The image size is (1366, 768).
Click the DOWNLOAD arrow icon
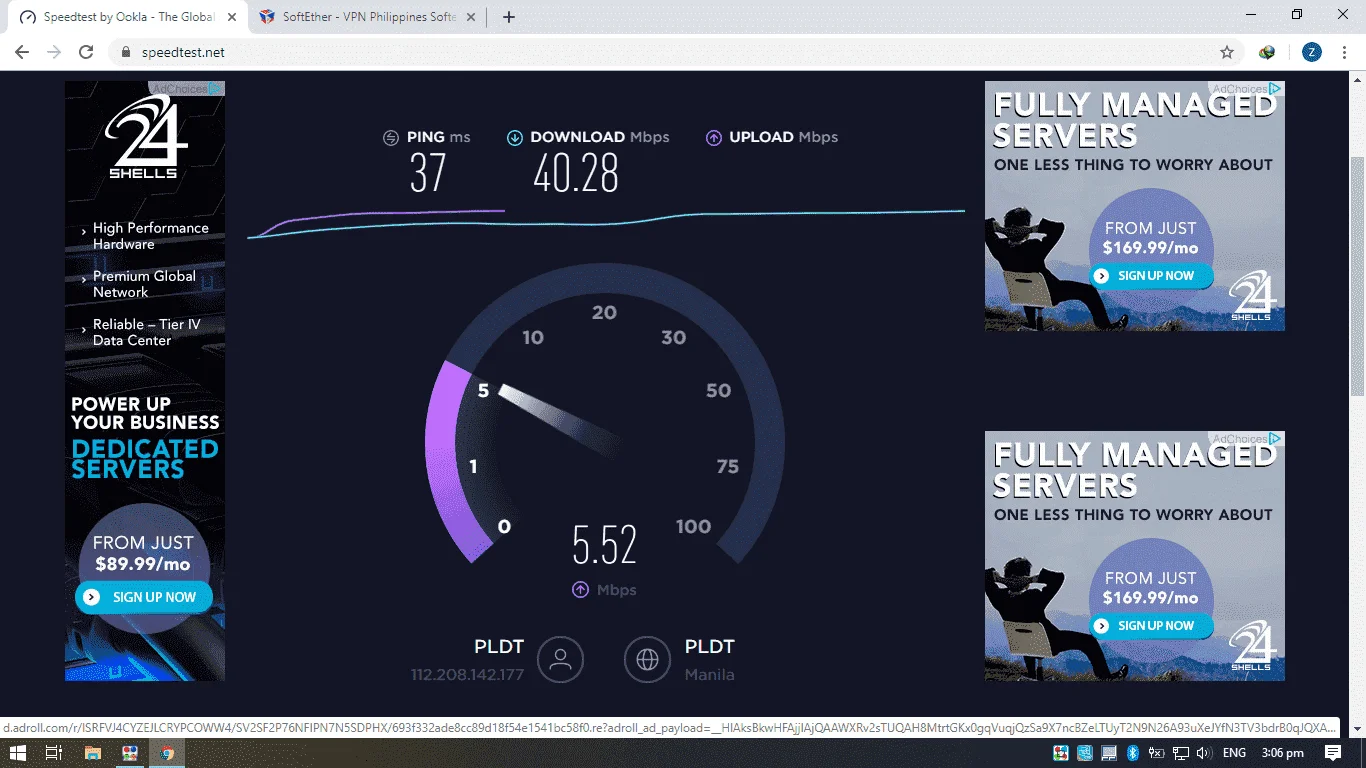[x=514, y=138]
